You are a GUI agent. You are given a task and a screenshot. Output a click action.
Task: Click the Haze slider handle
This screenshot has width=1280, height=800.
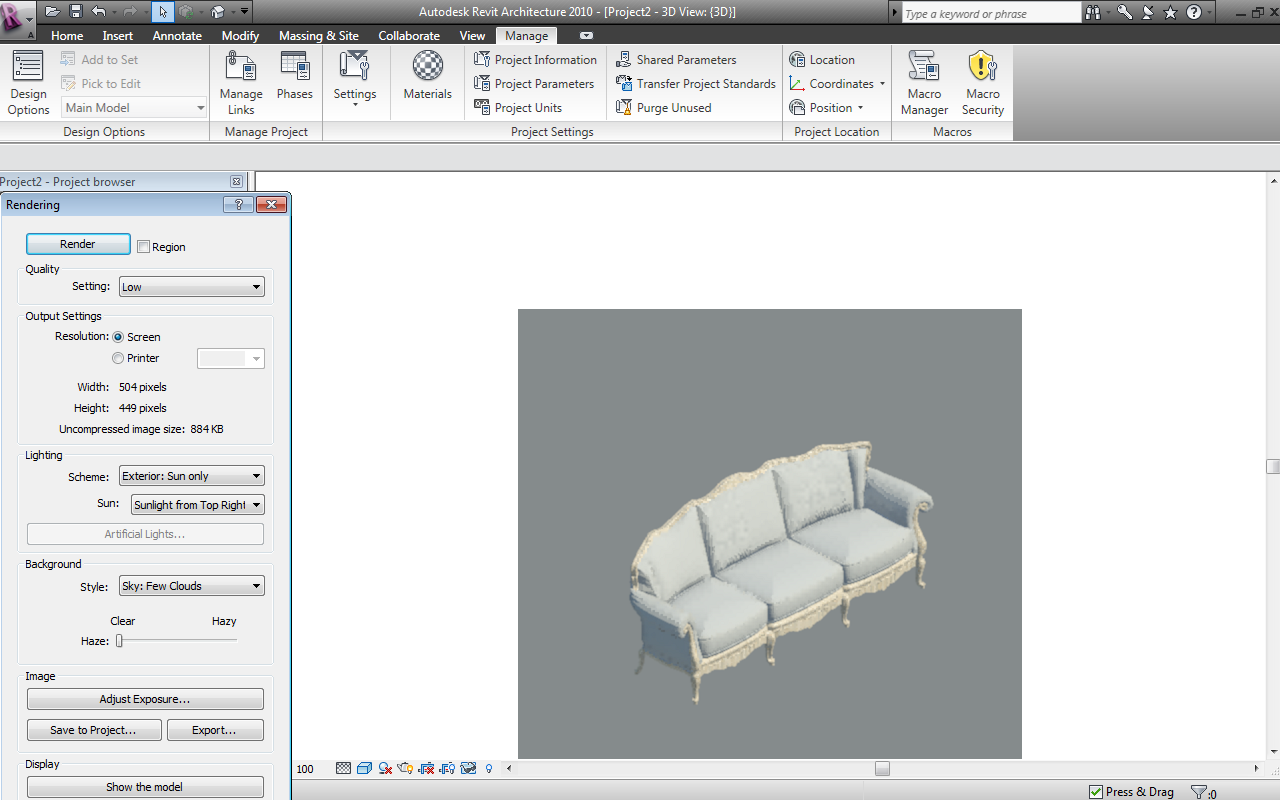[x=119, y=641]
